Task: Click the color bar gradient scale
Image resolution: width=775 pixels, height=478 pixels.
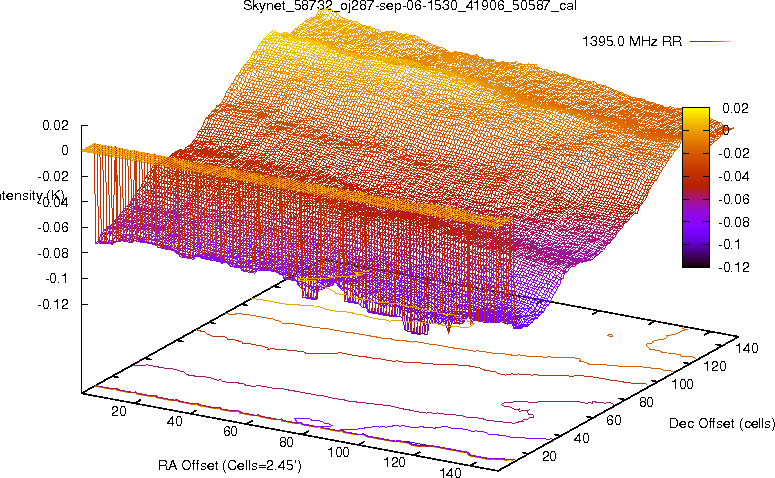Action: tap(696, 187)
